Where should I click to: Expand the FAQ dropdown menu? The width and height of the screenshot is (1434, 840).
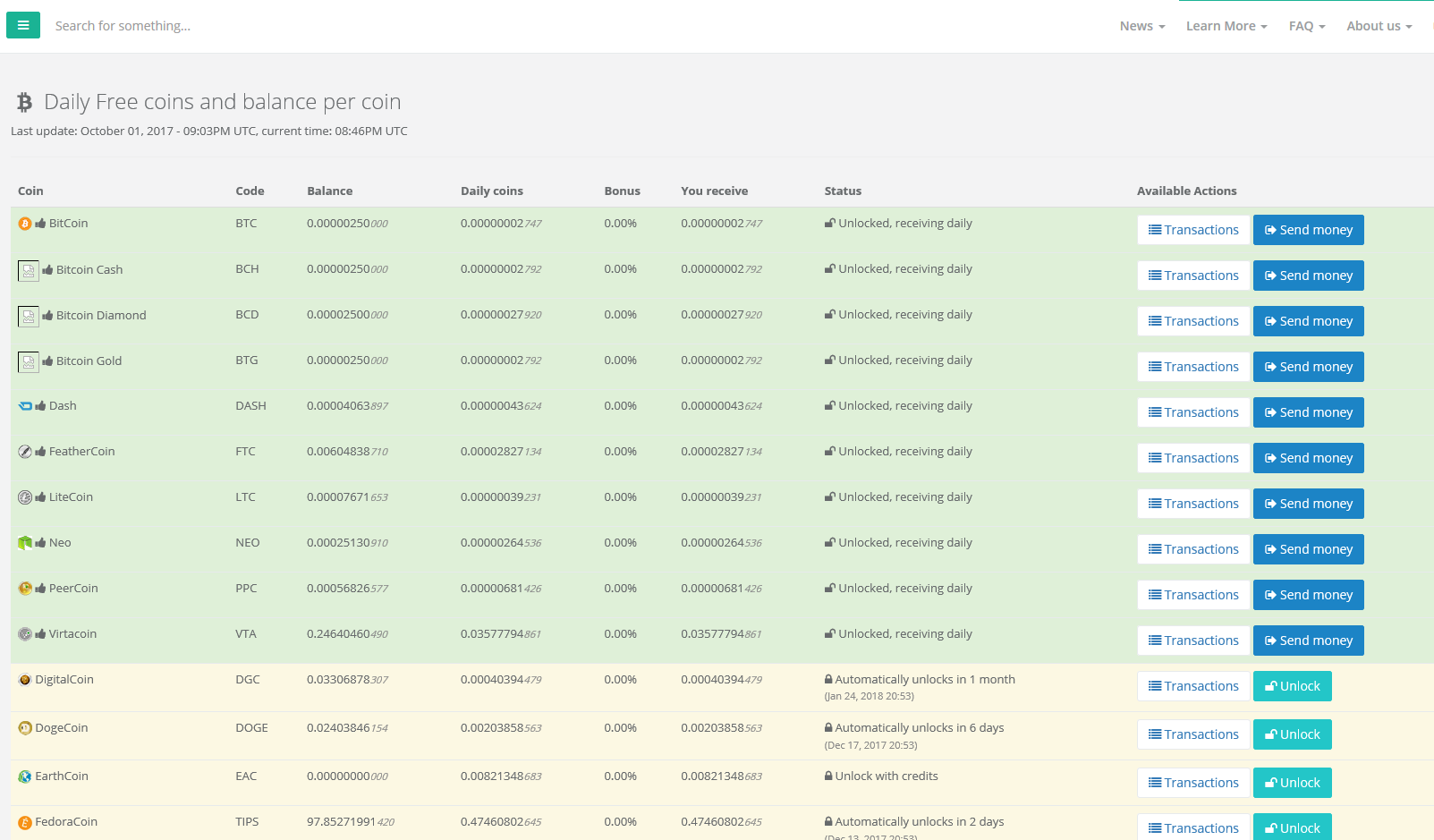(1307, 26)
